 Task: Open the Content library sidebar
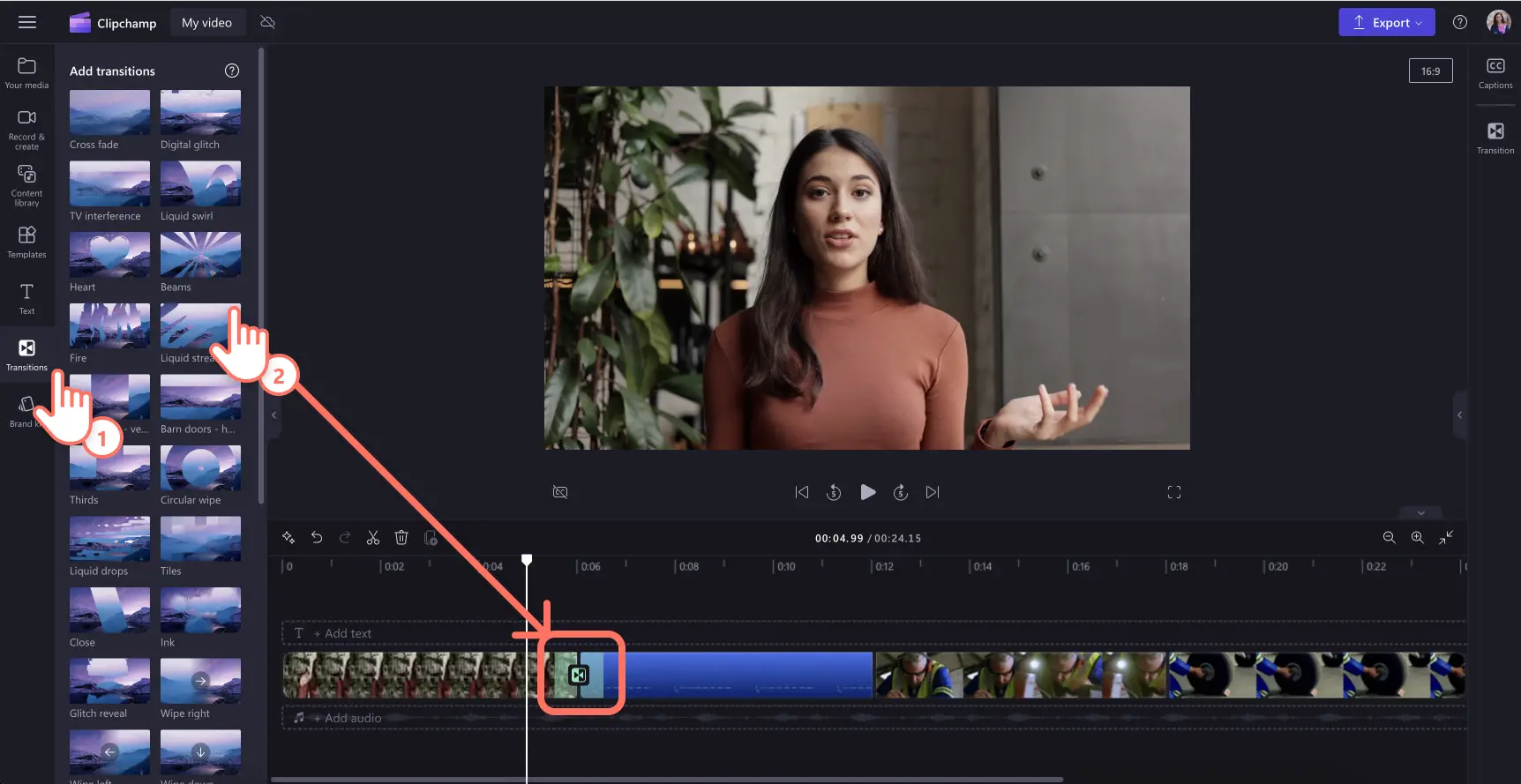coord(26,185)
